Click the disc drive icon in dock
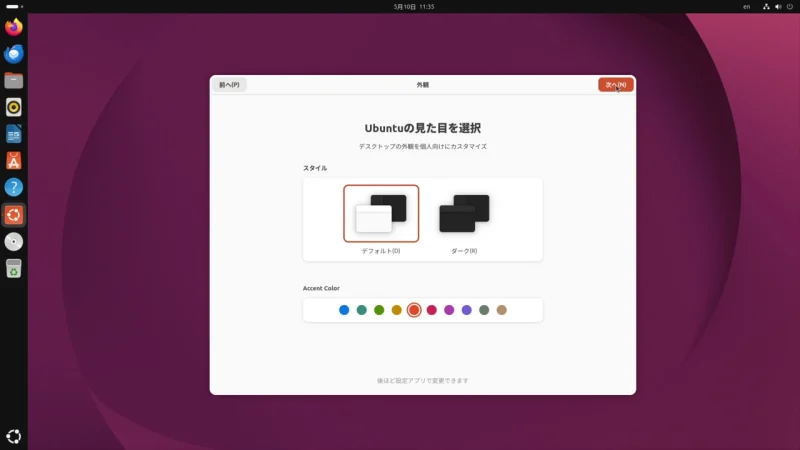This screenshot has width=800, height=450. click(14, 242)
